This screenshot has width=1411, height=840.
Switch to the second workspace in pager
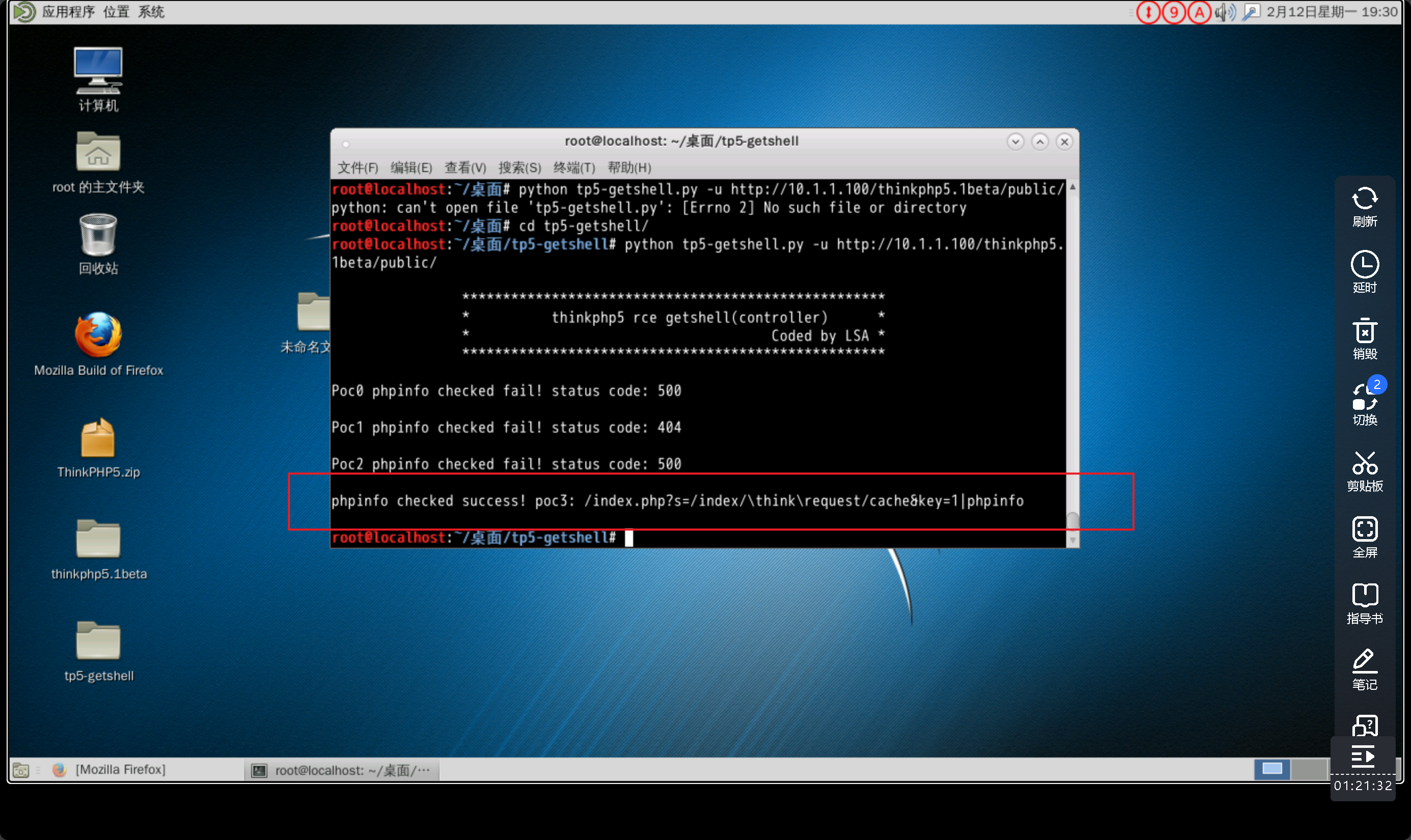(x=1308, y=769)
